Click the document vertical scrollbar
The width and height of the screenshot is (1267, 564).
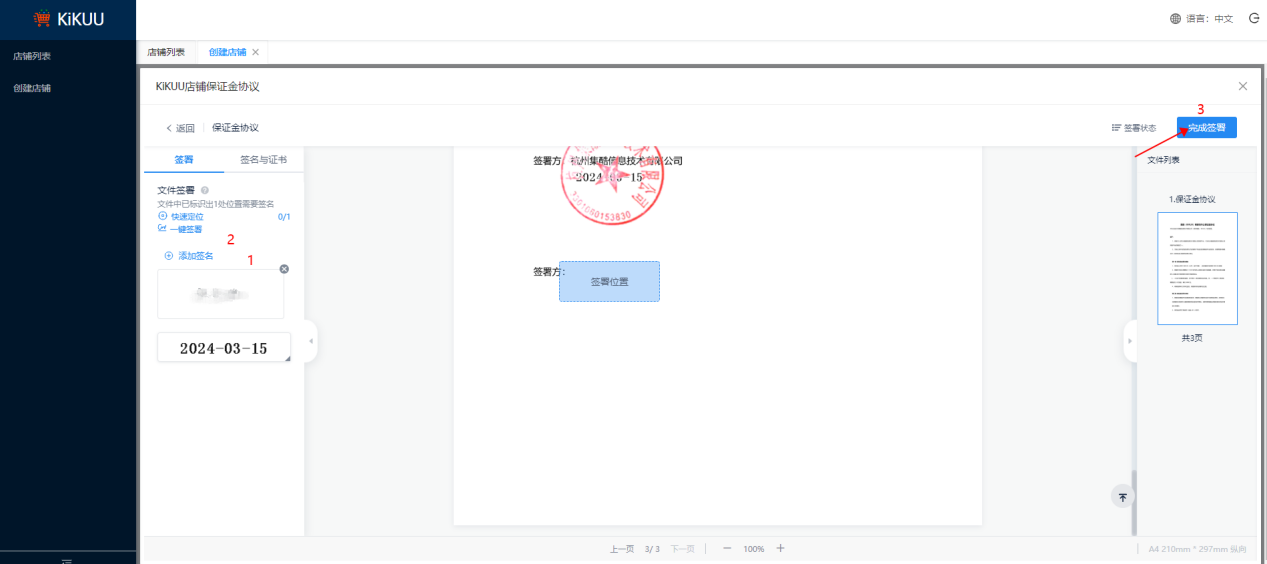point(1133,502)
